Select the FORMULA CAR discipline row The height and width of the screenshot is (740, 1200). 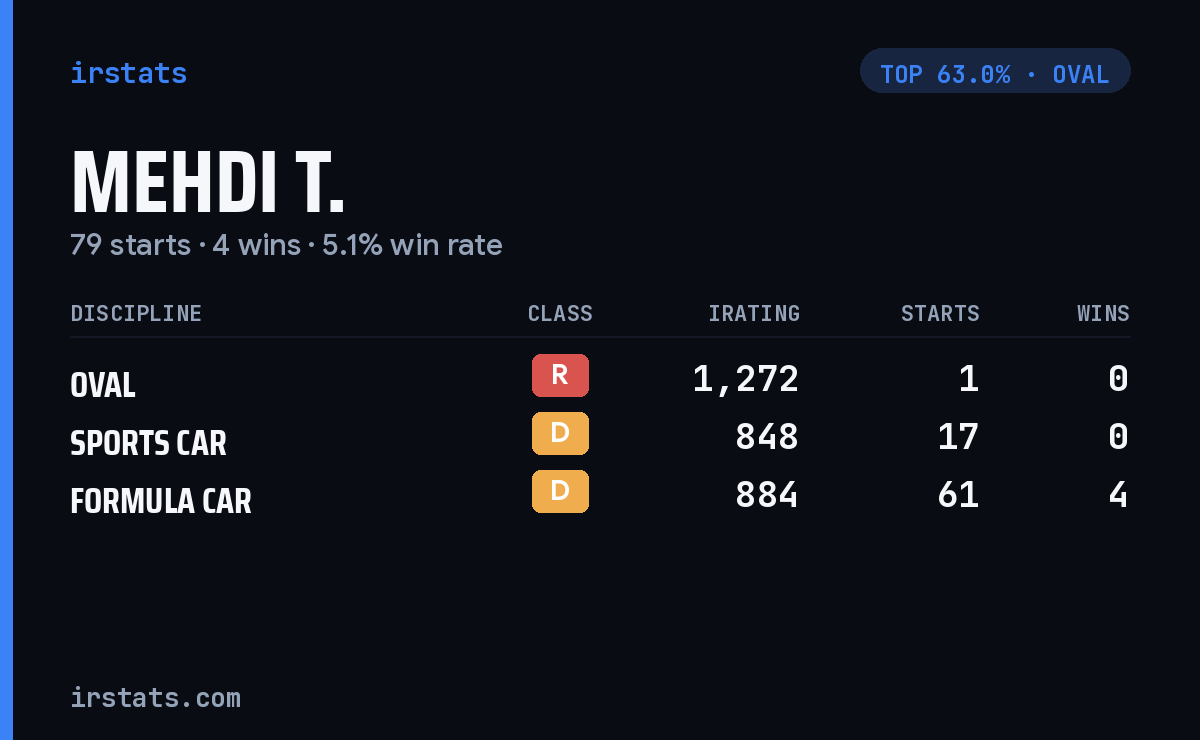pyautogui.click(x=600, y=495)
